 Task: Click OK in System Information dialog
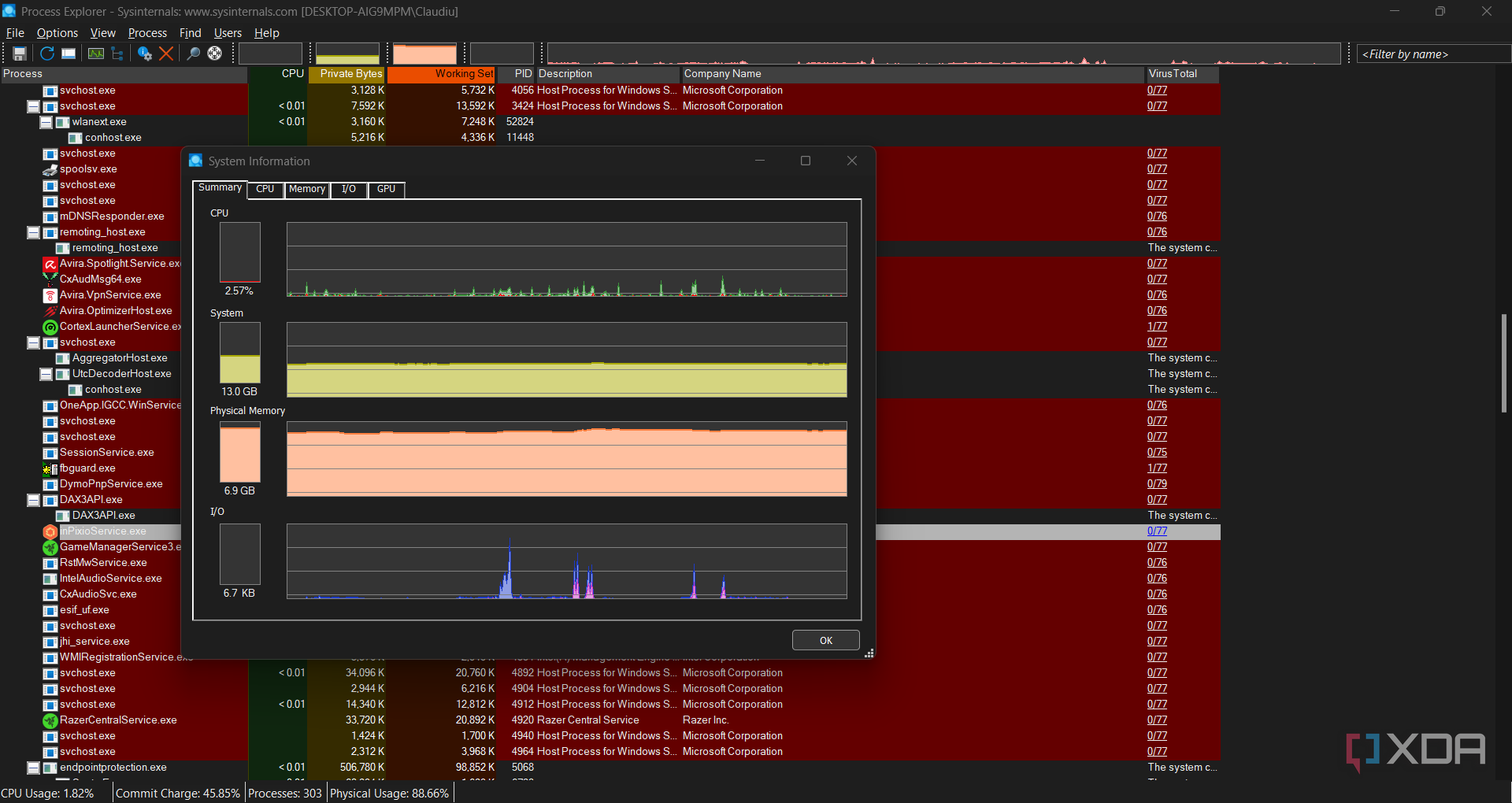825,640
